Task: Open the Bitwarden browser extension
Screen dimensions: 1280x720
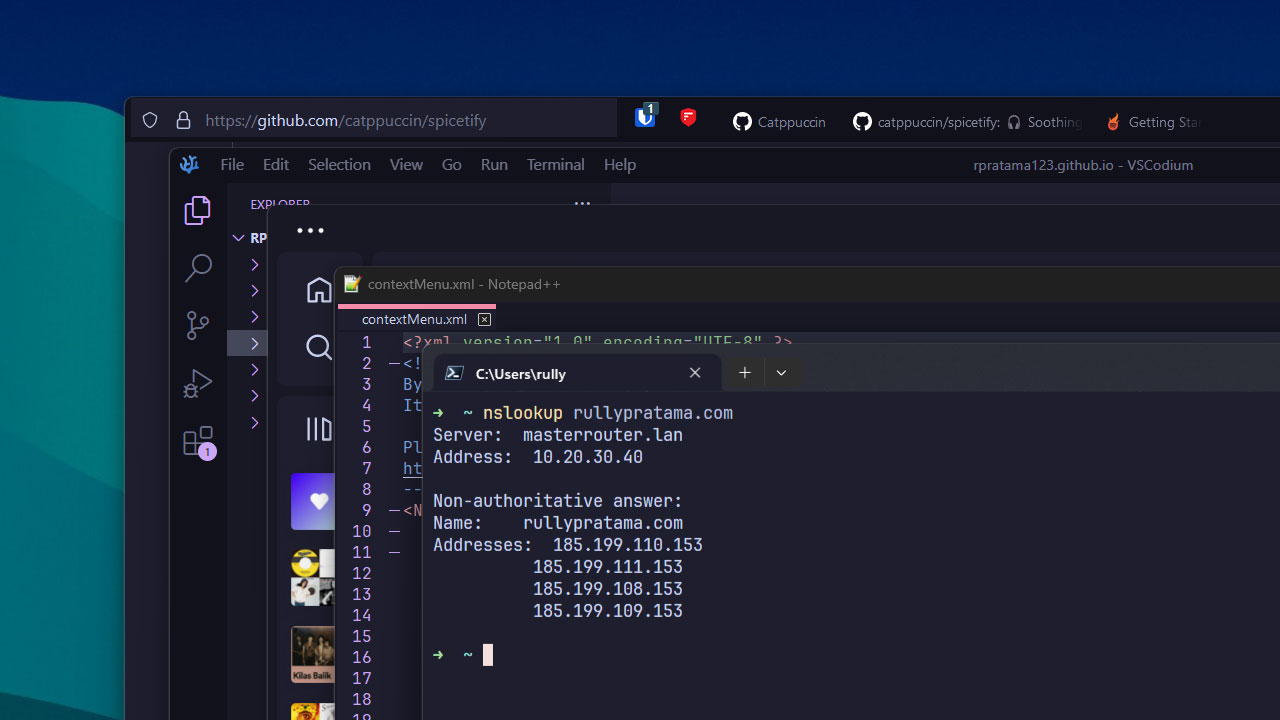Action: tap(645, 117)
